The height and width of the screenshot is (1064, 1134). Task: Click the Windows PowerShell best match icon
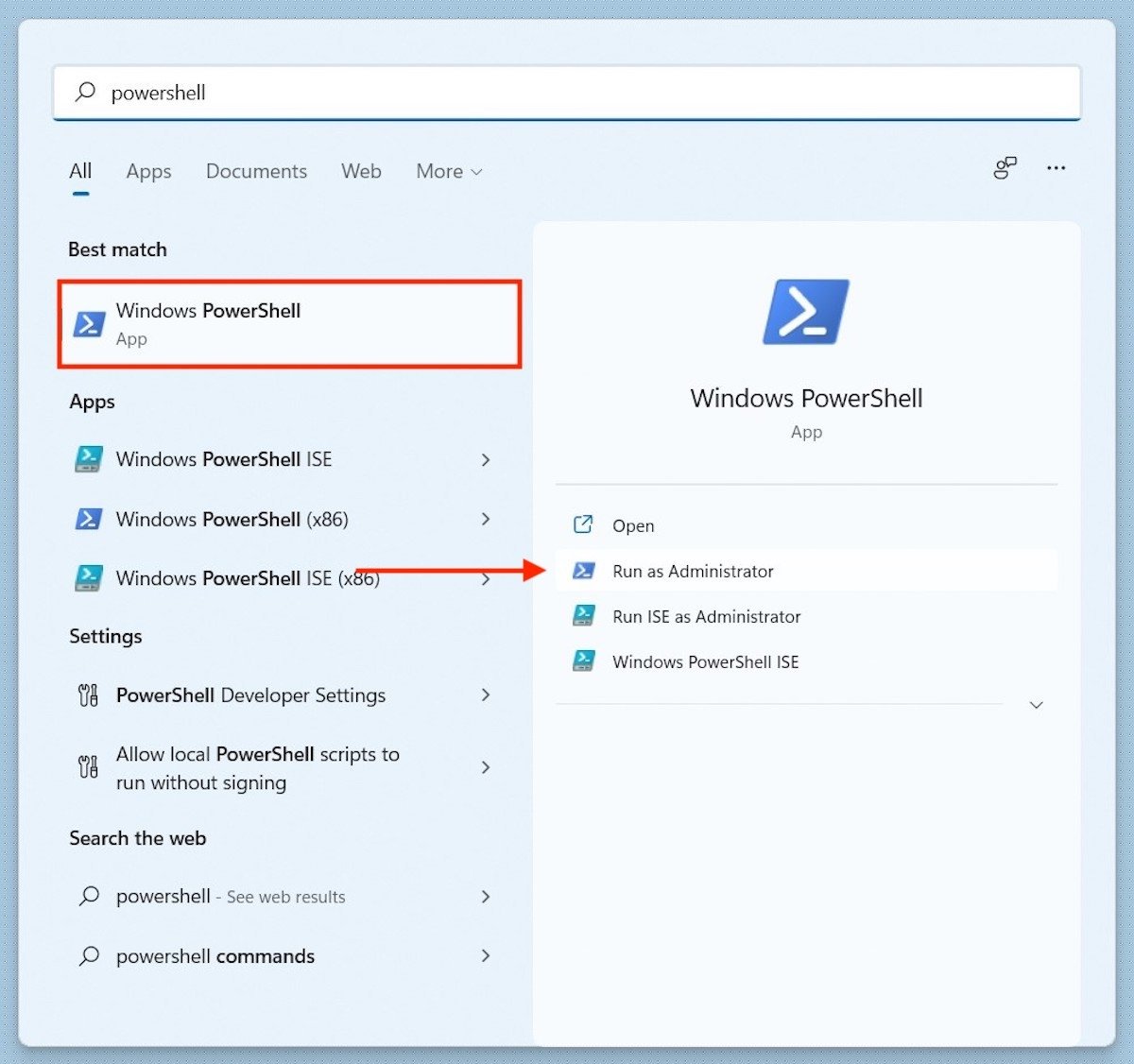[89, 324]
